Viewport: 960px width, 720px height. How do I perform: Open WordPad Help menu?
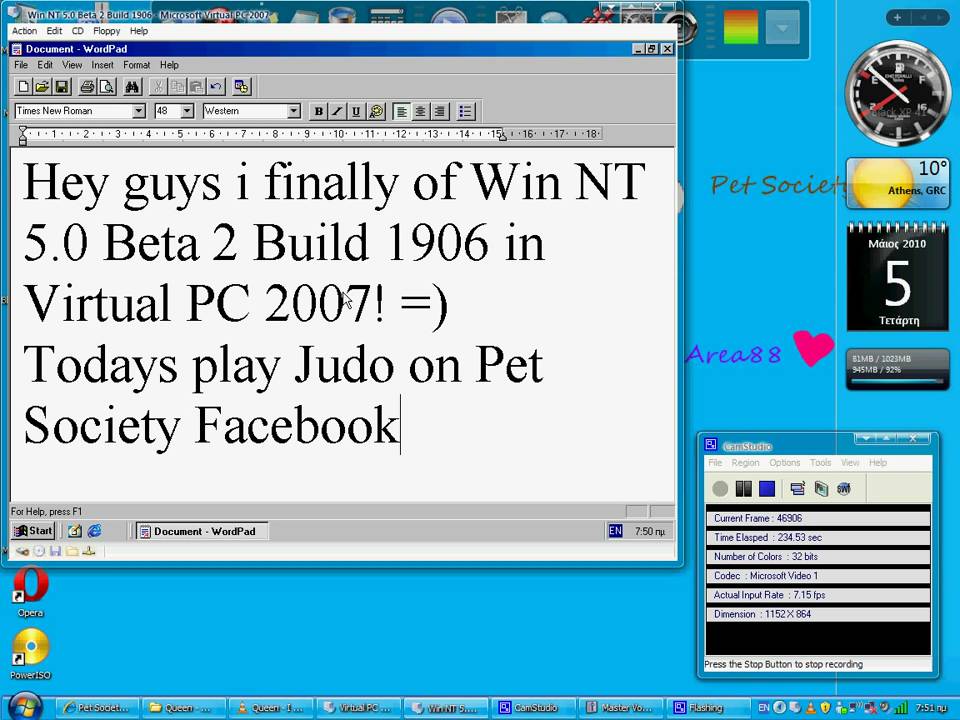pyautogui.click(x=170, y=65)
